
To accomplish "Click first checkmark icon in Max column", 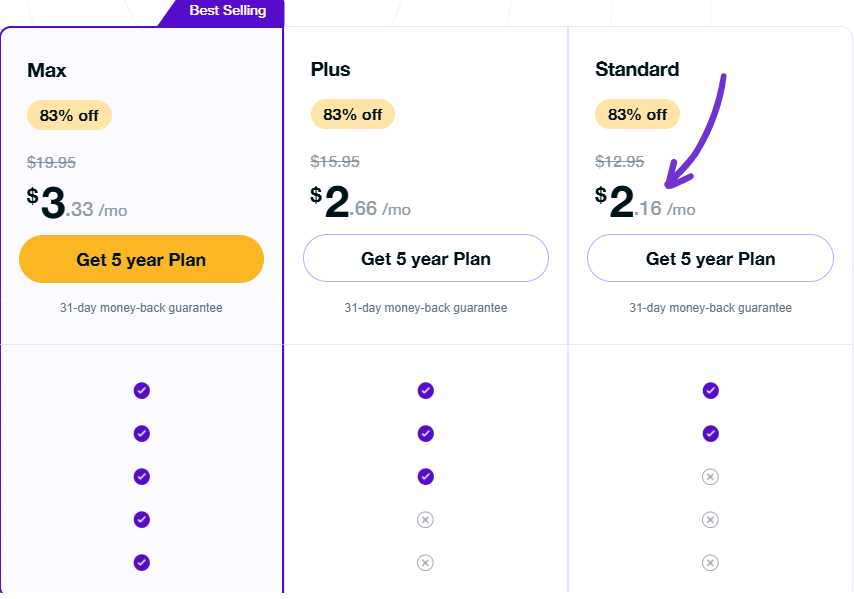I will point(141,390).
